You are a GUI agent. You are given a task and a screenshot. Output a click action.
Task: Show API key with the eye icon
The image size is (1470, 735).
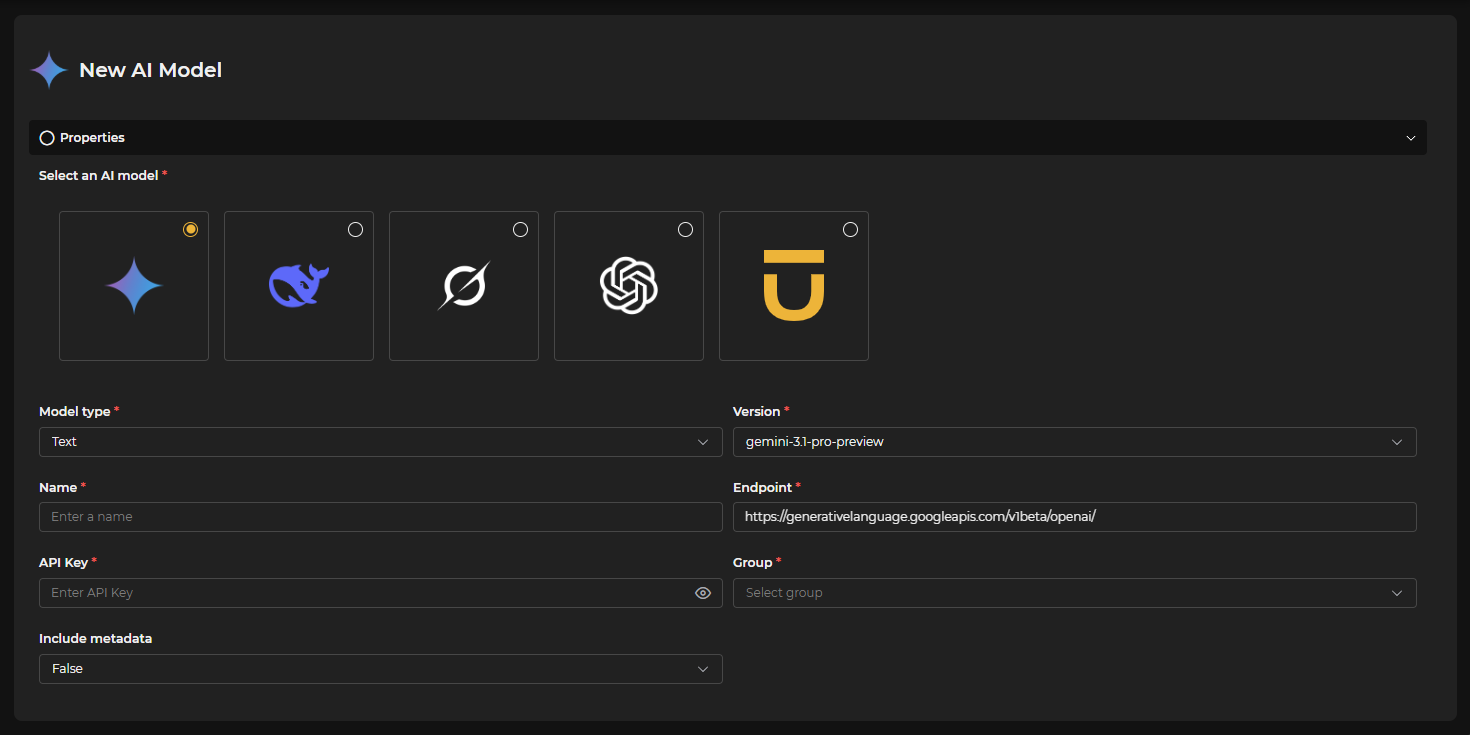703,593
